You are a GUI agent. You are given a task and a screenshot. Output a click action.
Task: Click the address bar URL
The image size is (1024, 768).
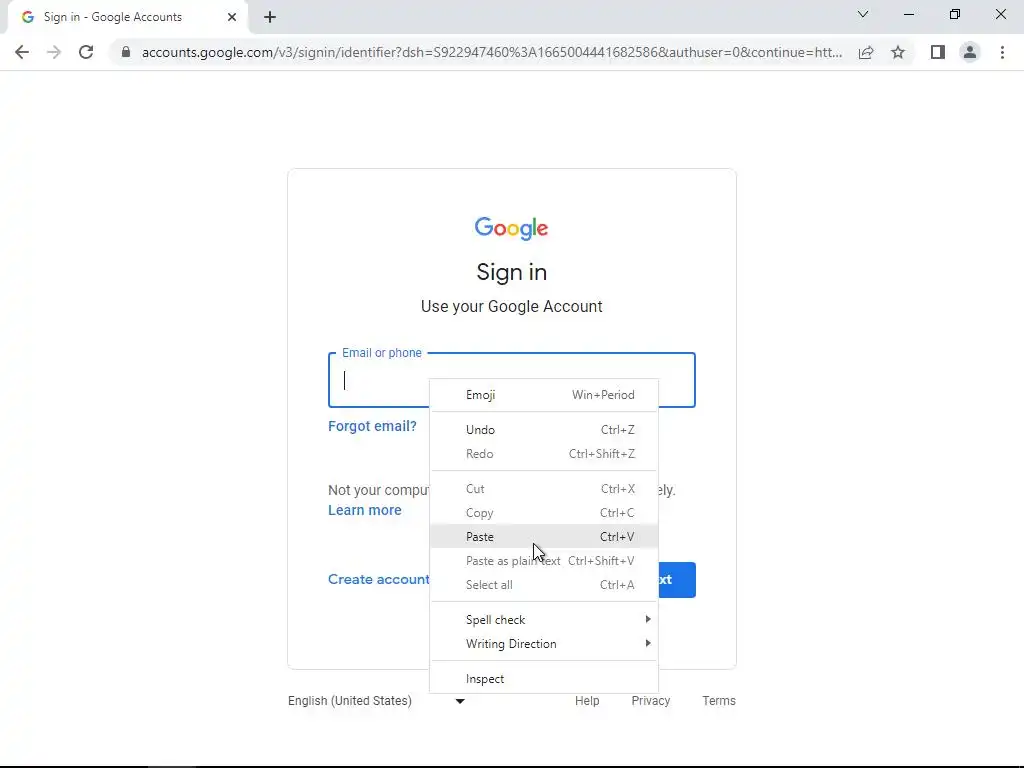pyautogui.click(x=491, y=52)
